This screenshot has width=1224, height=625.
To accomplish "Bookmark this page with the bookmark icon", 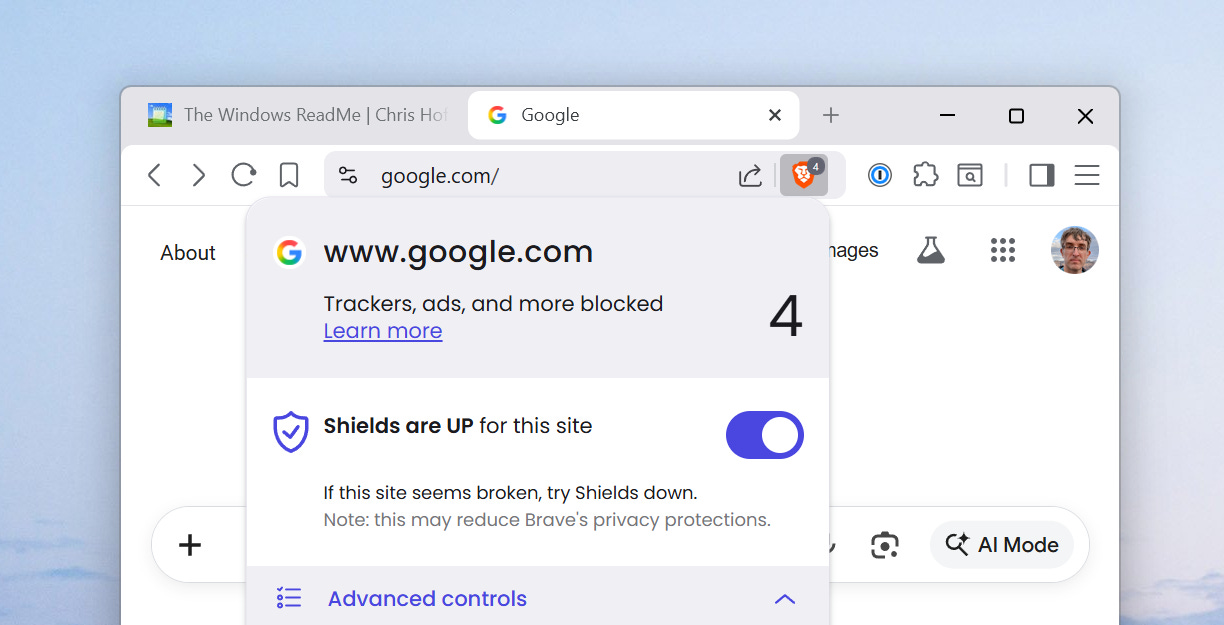I will tap(289, 175).
